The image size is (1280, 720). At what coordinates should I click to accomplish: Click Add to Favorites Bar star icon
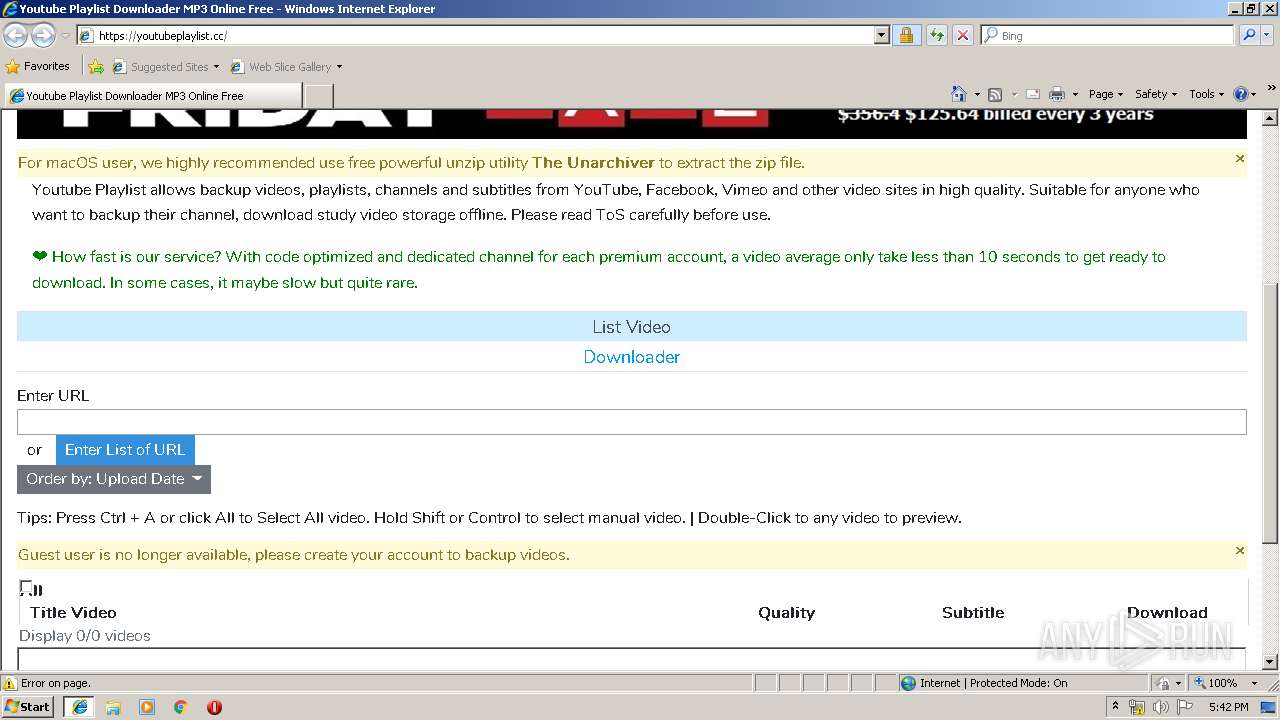pos(96,67)
